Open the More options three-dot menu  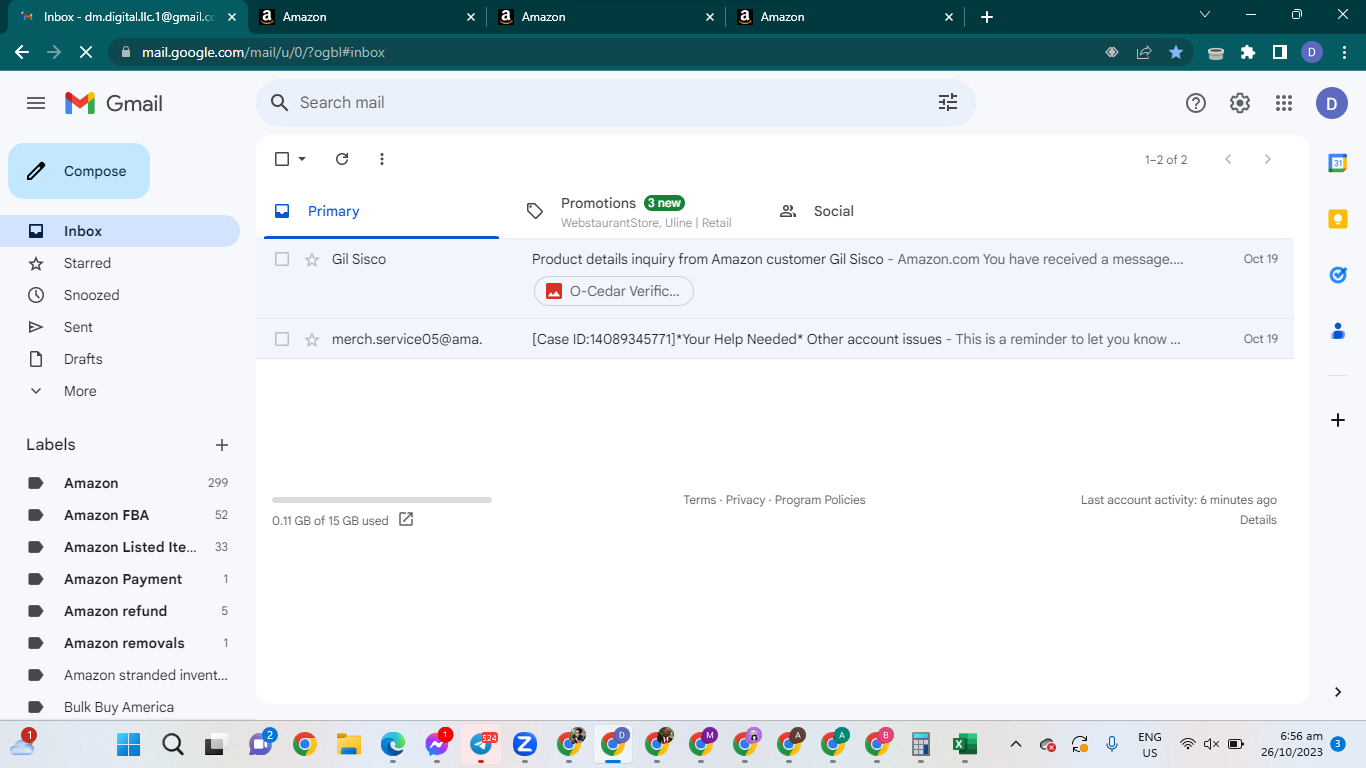click(x=382, y=159)
